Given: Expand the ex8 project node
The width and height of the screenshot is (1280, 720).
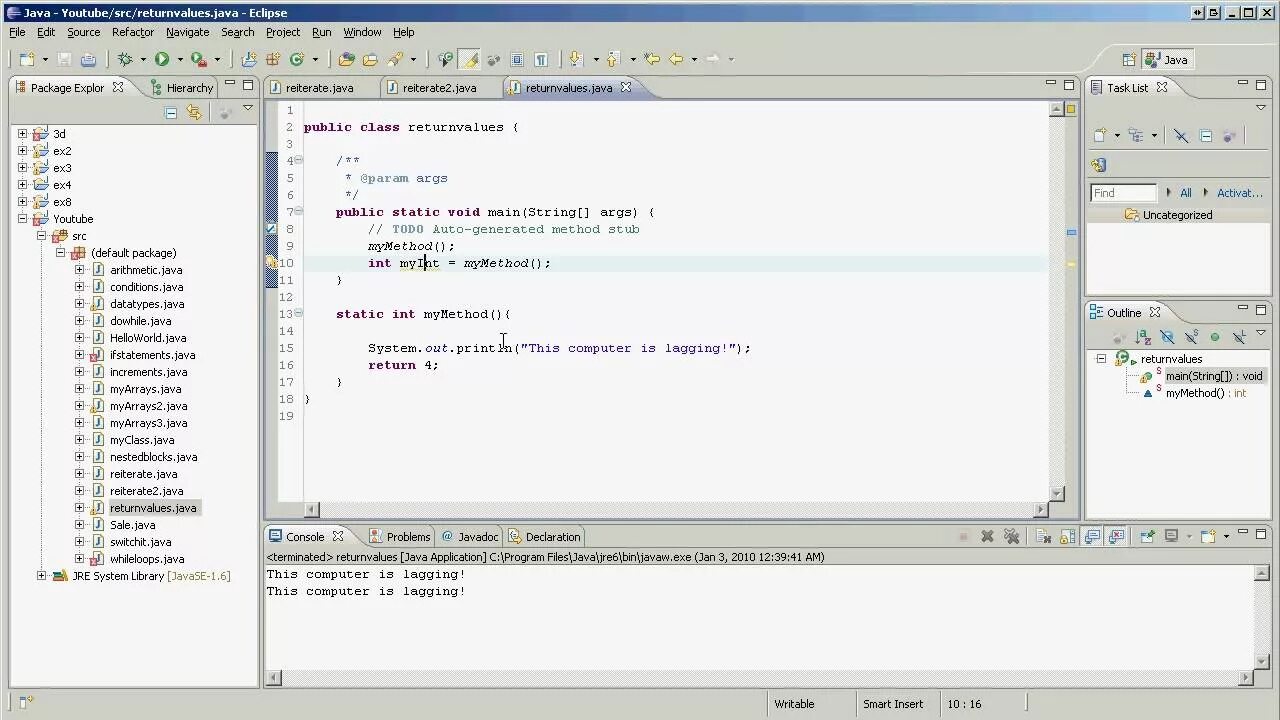Looking at the screenshot, I should pyautogui.click(x=23, y=202).
